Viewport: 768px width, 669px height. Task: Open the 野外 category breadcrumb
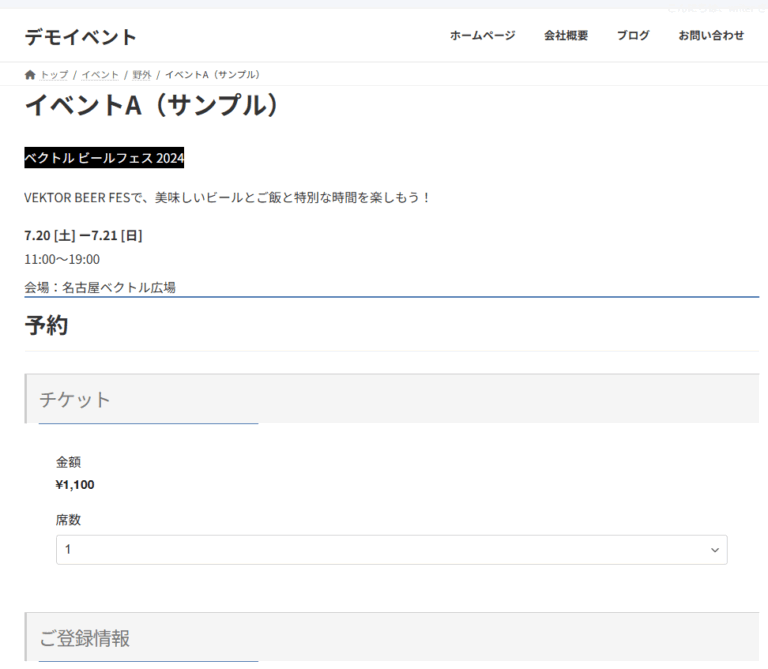point(142,75)
